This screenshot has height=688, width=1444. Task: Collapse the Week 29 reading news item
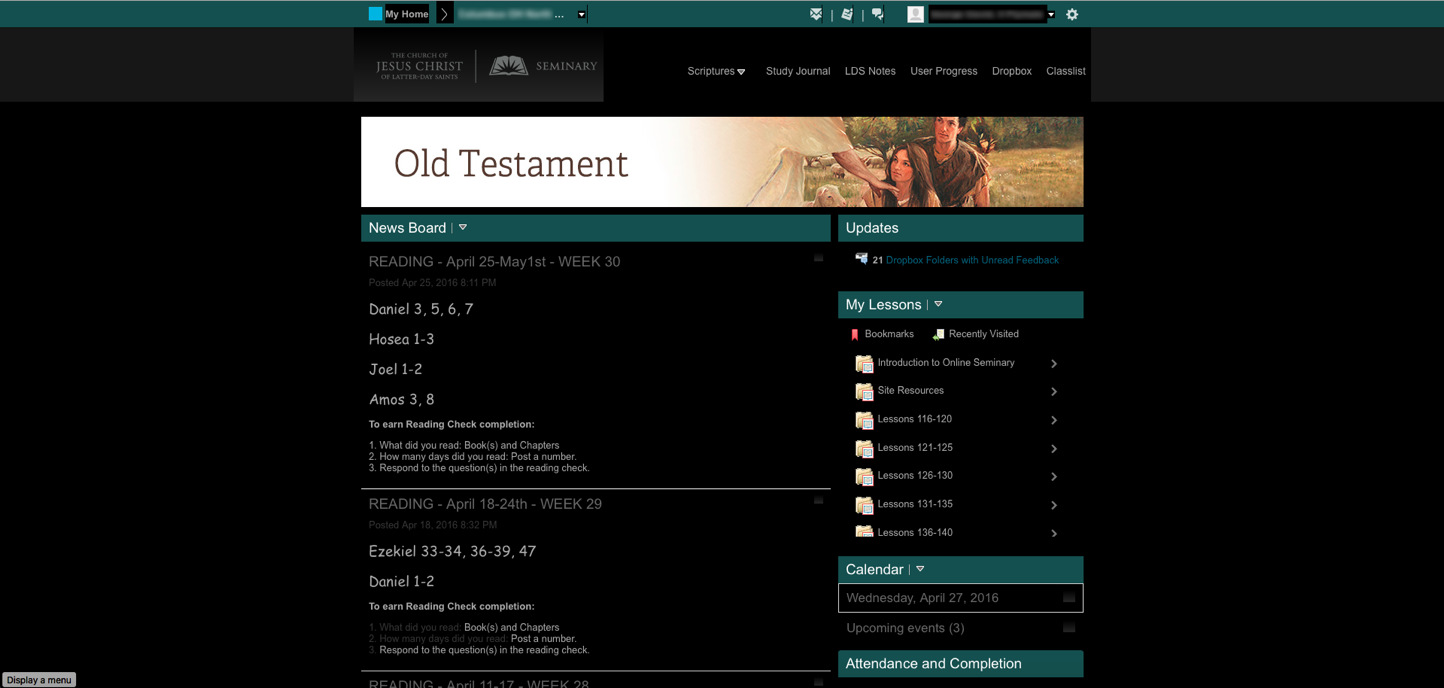818,500
